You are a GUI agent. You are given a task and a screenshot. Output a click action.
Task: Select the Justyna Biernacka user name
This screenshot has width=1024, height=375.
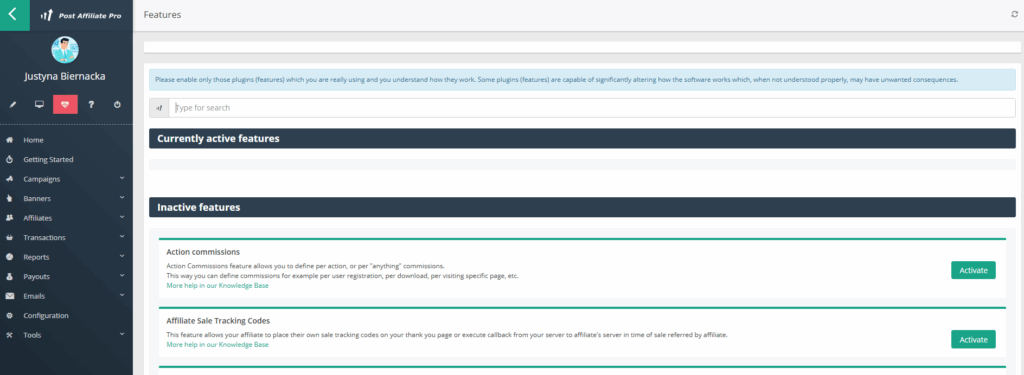click(x=65, y=76)
